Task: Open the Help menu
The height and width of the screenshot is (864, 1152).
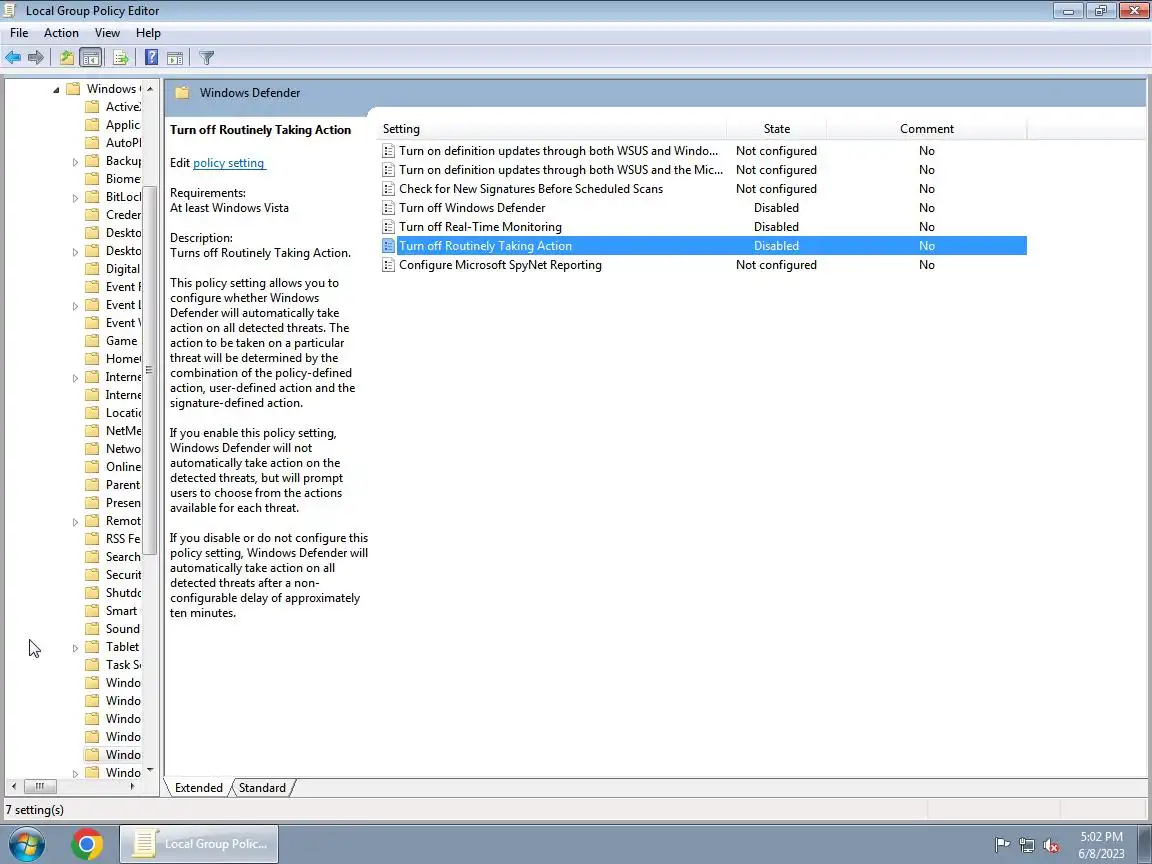Action: (148, 33)
